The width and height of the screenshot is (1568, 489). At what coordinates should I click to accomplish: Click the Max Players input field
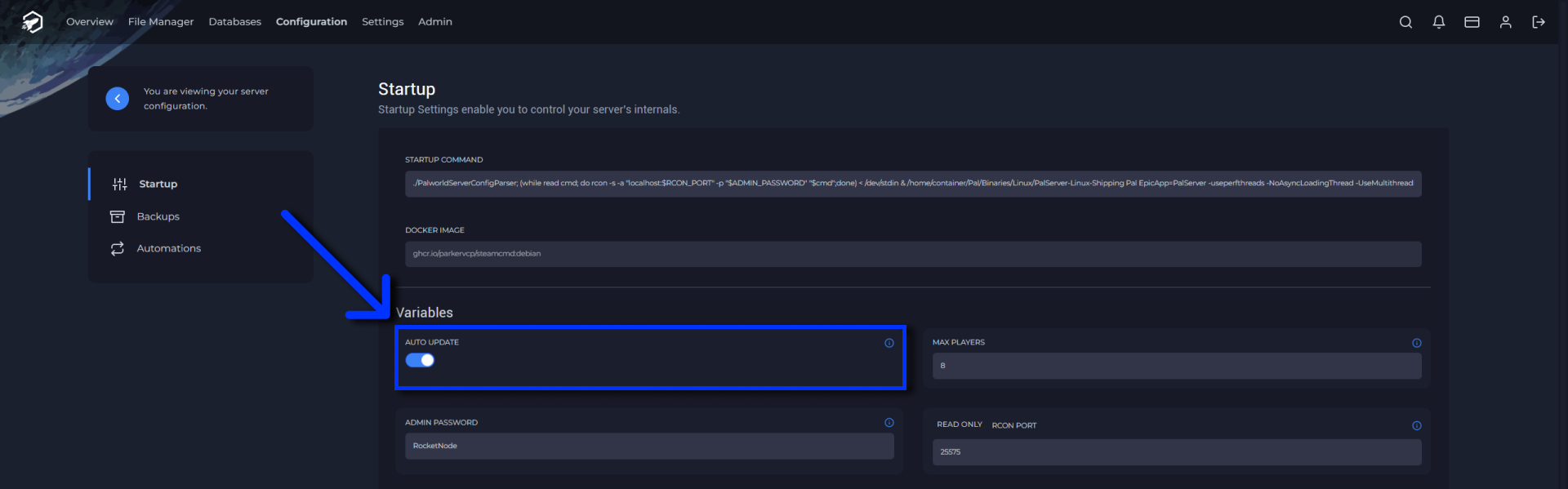pos(1176,366)
